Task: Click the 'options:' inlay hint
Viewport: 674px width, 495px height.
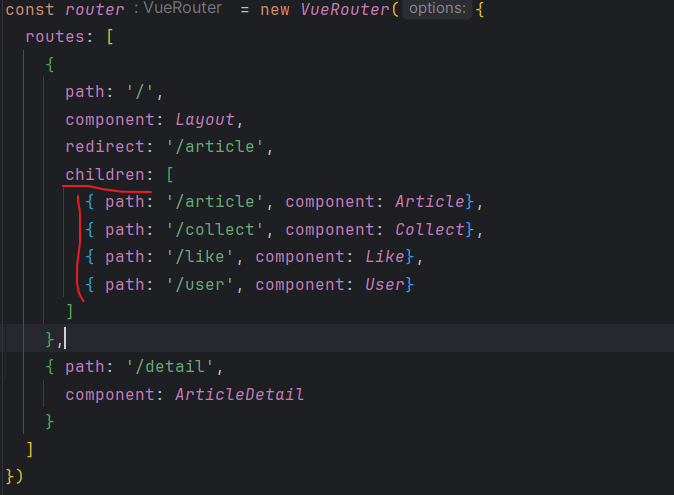Action: (438, 8)
